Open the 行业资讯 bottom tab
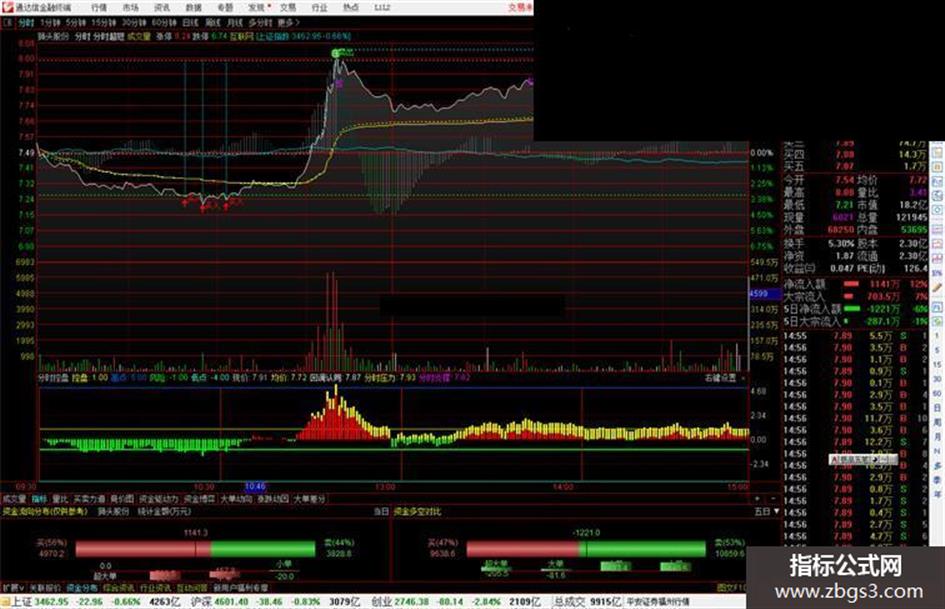The height and width of the screenshot is (609, 945). pos(155,587)
